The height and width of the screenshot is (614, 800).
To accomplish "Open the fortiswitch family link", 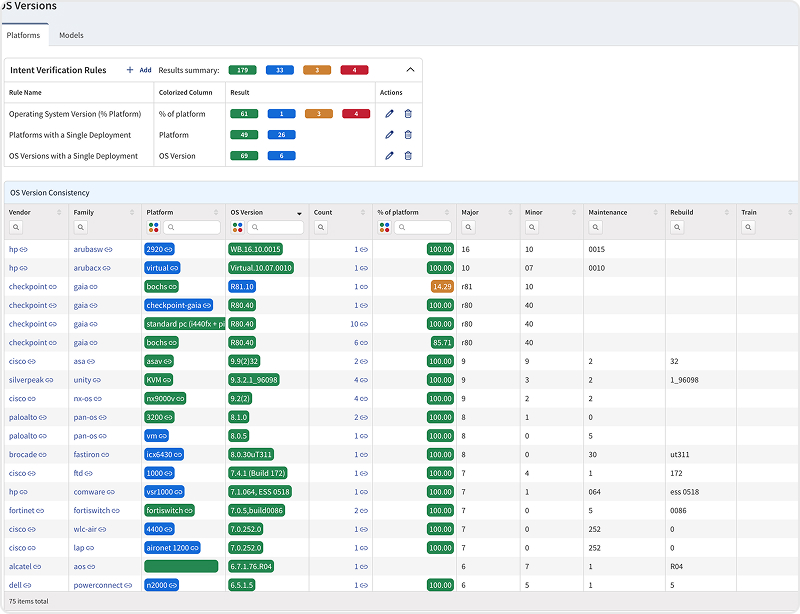I will point(93,511).
